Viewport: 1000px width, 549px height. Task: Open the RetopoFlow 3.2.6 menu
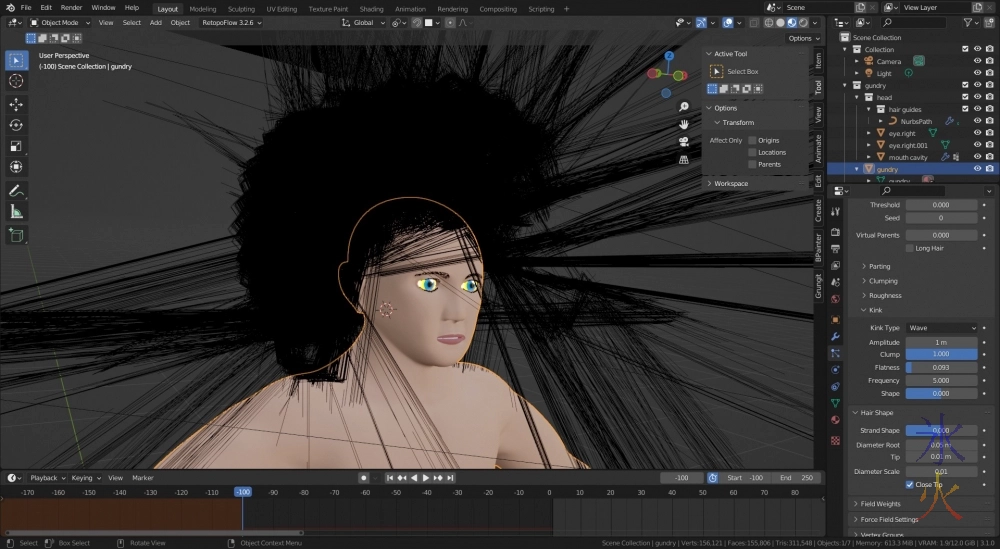point(230,22)
